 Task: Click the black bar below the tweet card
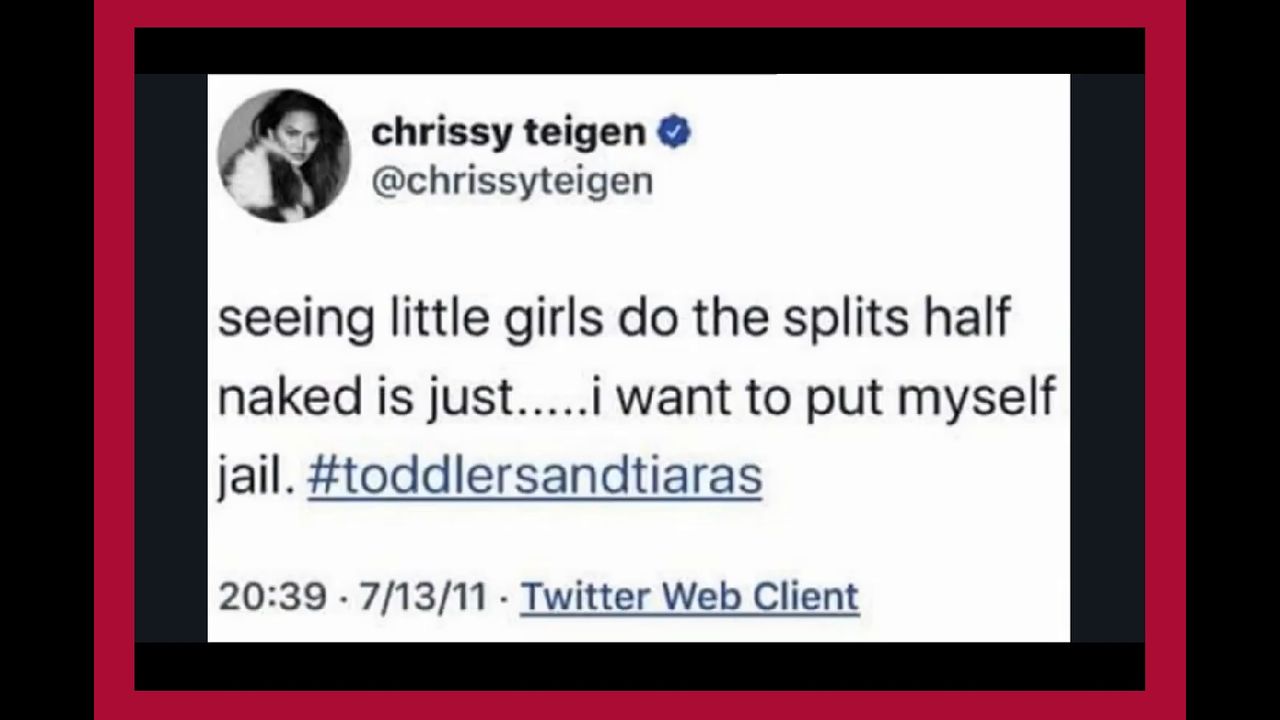click(x=640, y=665)
